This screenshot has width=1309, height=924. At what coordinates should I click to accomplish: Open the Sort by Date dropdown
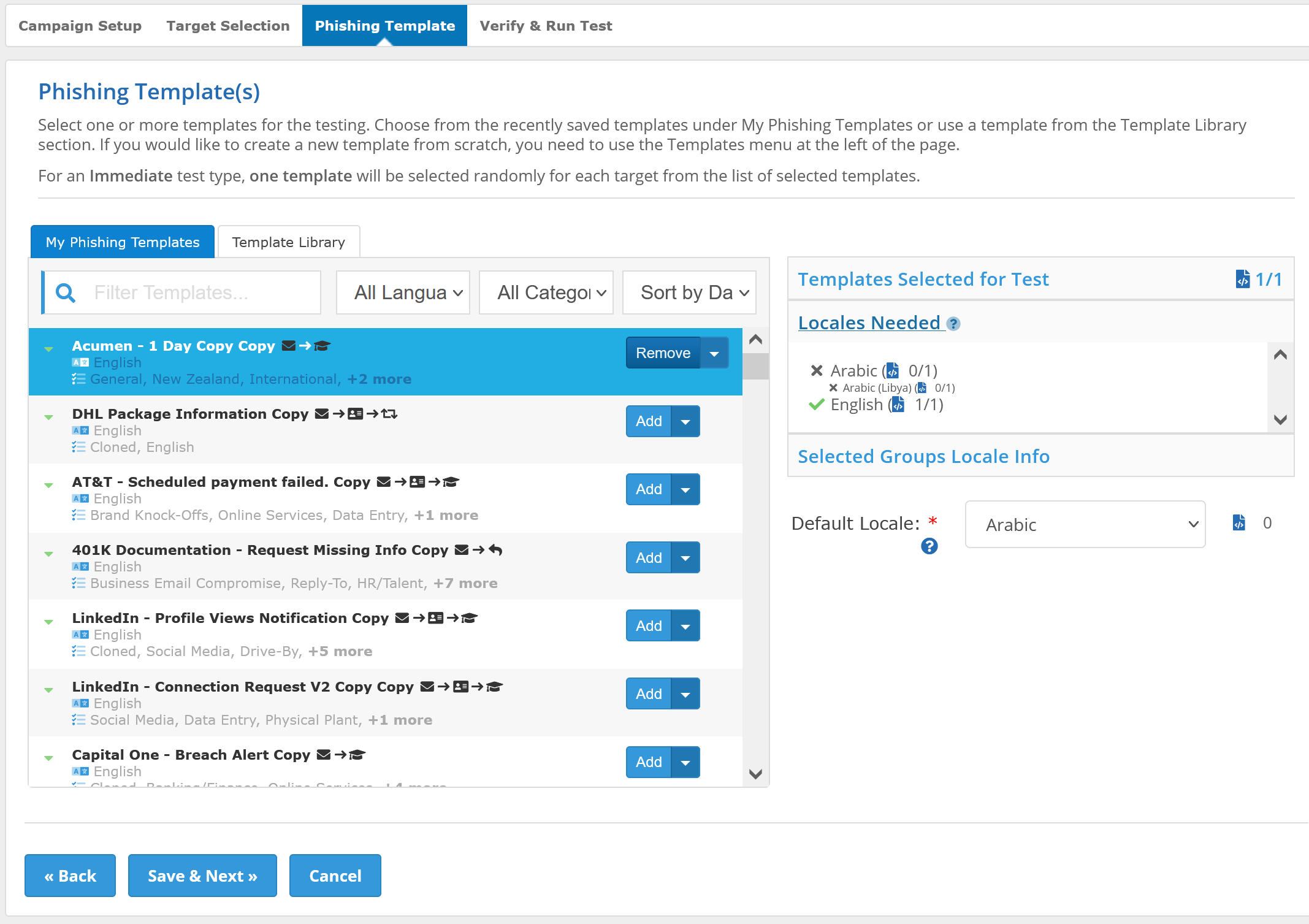point(689,292)
